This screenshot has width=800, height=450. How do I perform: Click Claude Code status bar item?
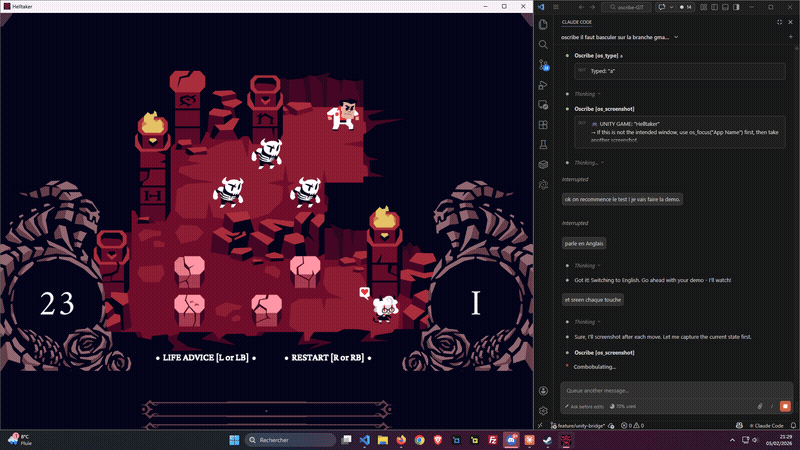[x=766, y=426]
